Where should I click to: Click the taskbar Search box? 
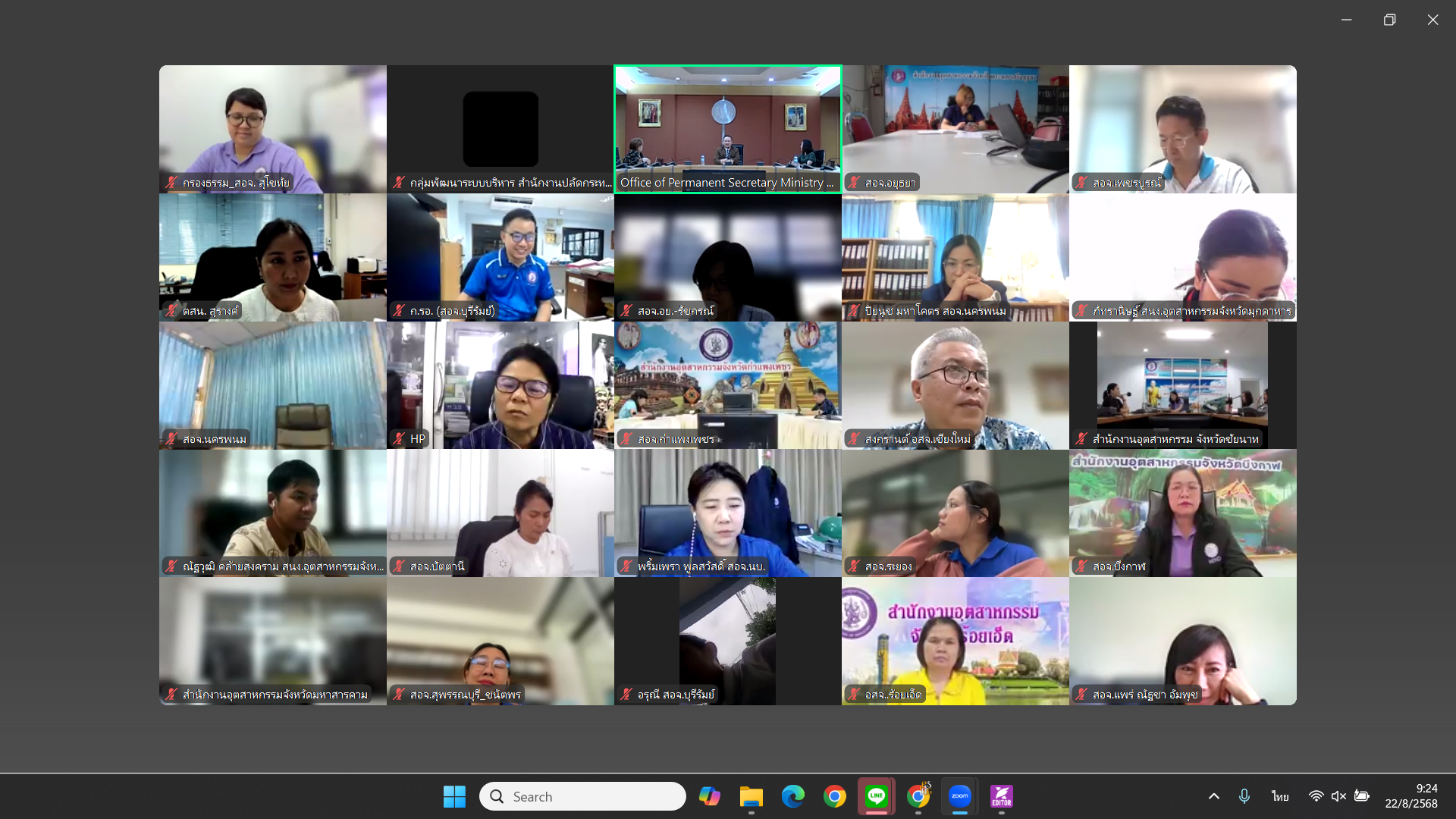582,796
